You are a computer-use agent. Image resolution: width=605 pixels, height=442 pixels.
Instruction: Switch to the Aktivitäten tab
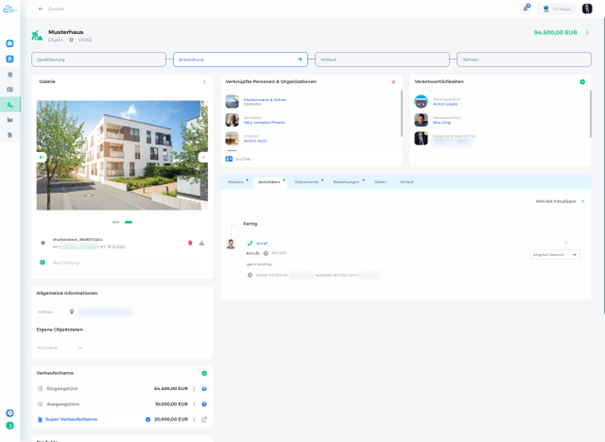[269, 182]
